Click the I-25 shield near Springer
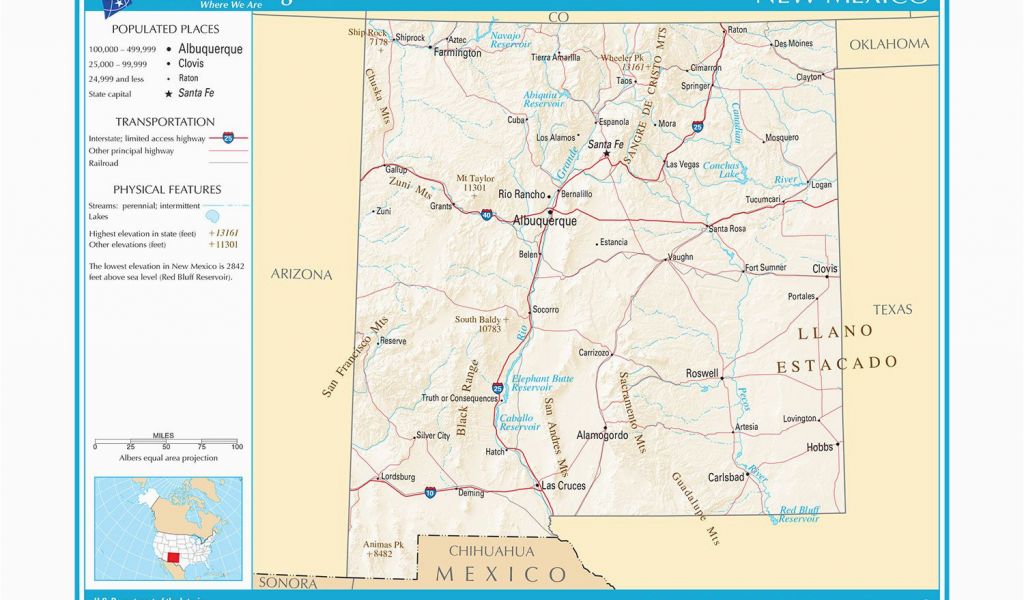Viewport: 1024px width, 600px height. click(697, 127)
